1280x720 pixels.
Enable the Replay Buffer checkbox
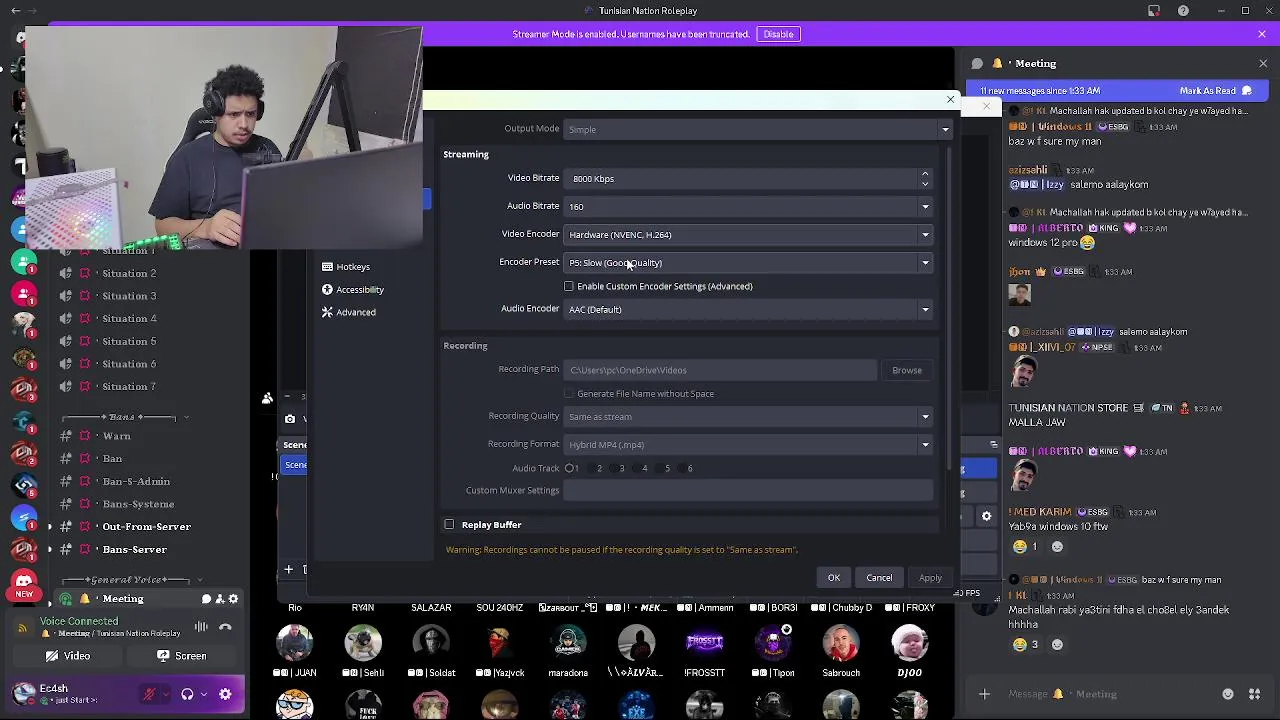coord(449,525)
